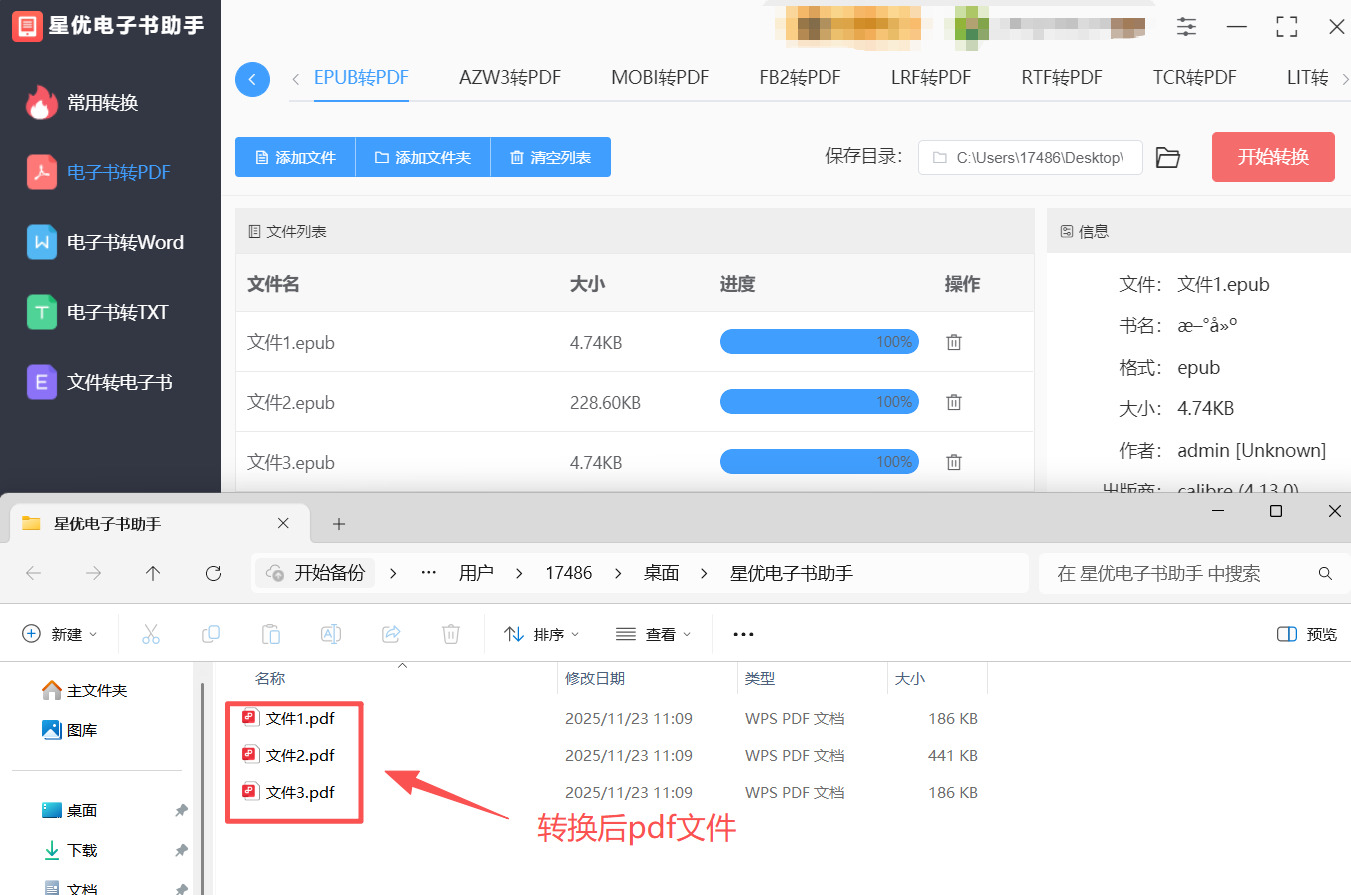Screen dimensions: 1351x895
Task: Expand the 新建 dropdown in Explorer
Action: pos(60,633)
